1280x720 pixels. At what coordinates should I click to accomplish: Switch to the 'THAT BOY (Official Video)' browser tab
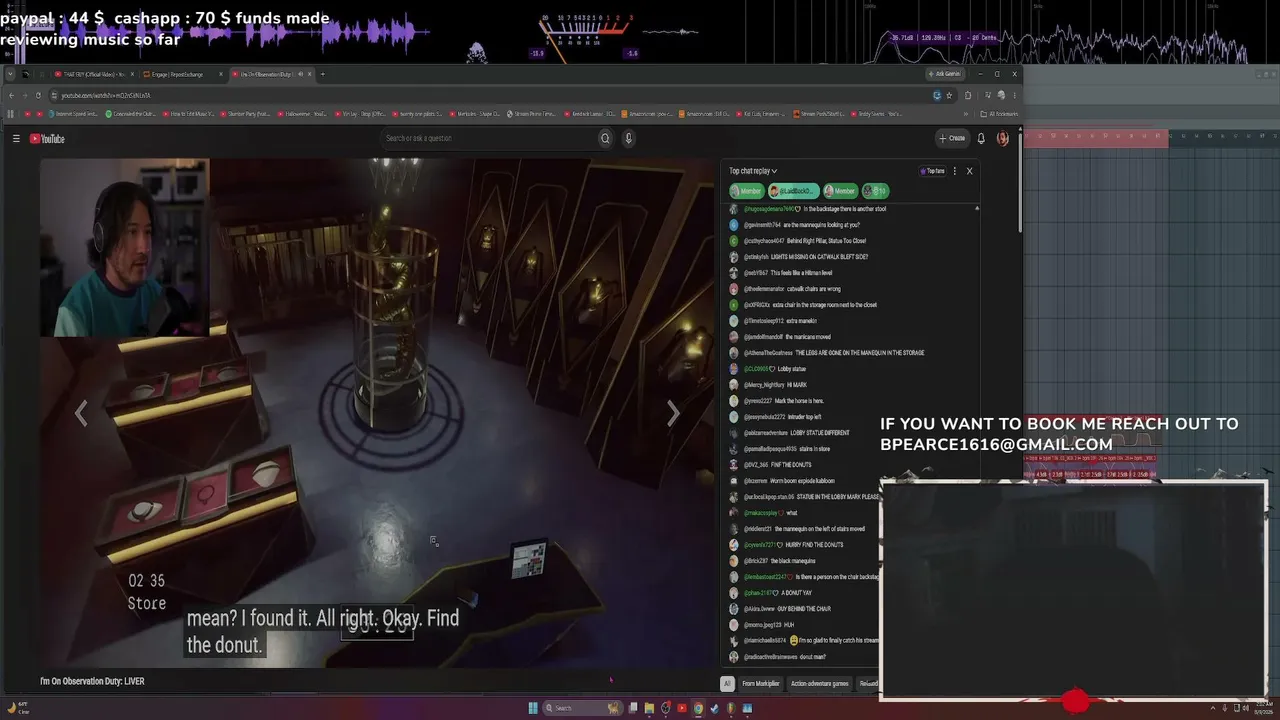[x=95, y=74]
